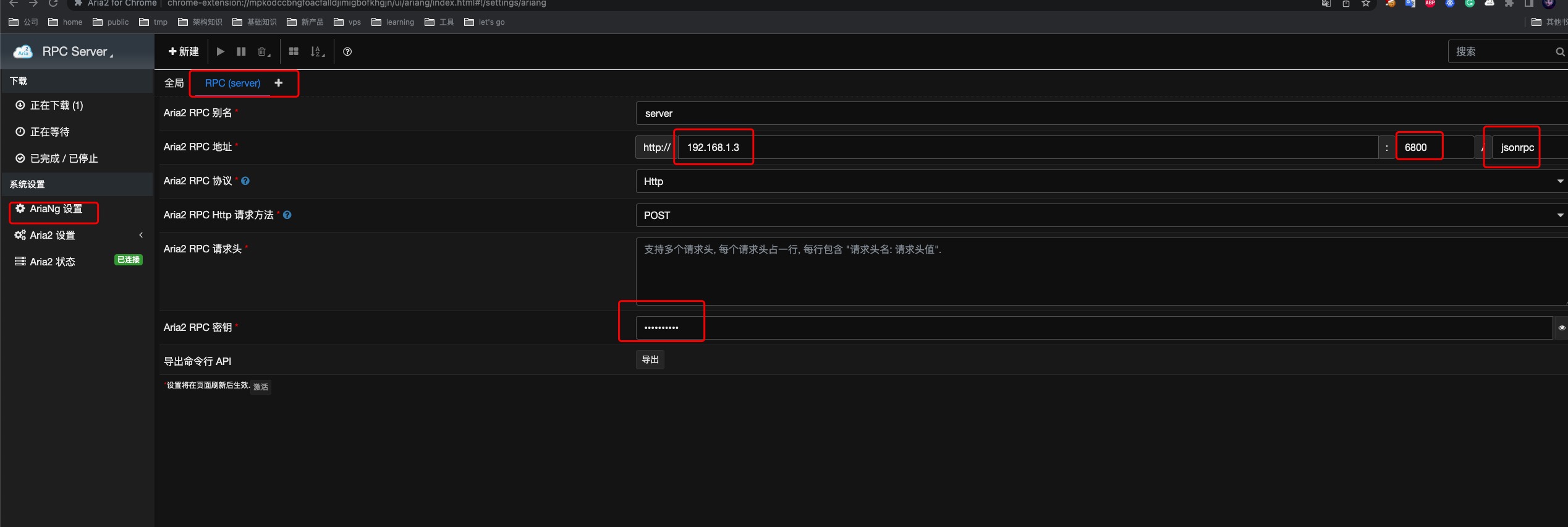
Task: Click the RPC host 192.168.1.3 field
Action: tap(1028, 148)
